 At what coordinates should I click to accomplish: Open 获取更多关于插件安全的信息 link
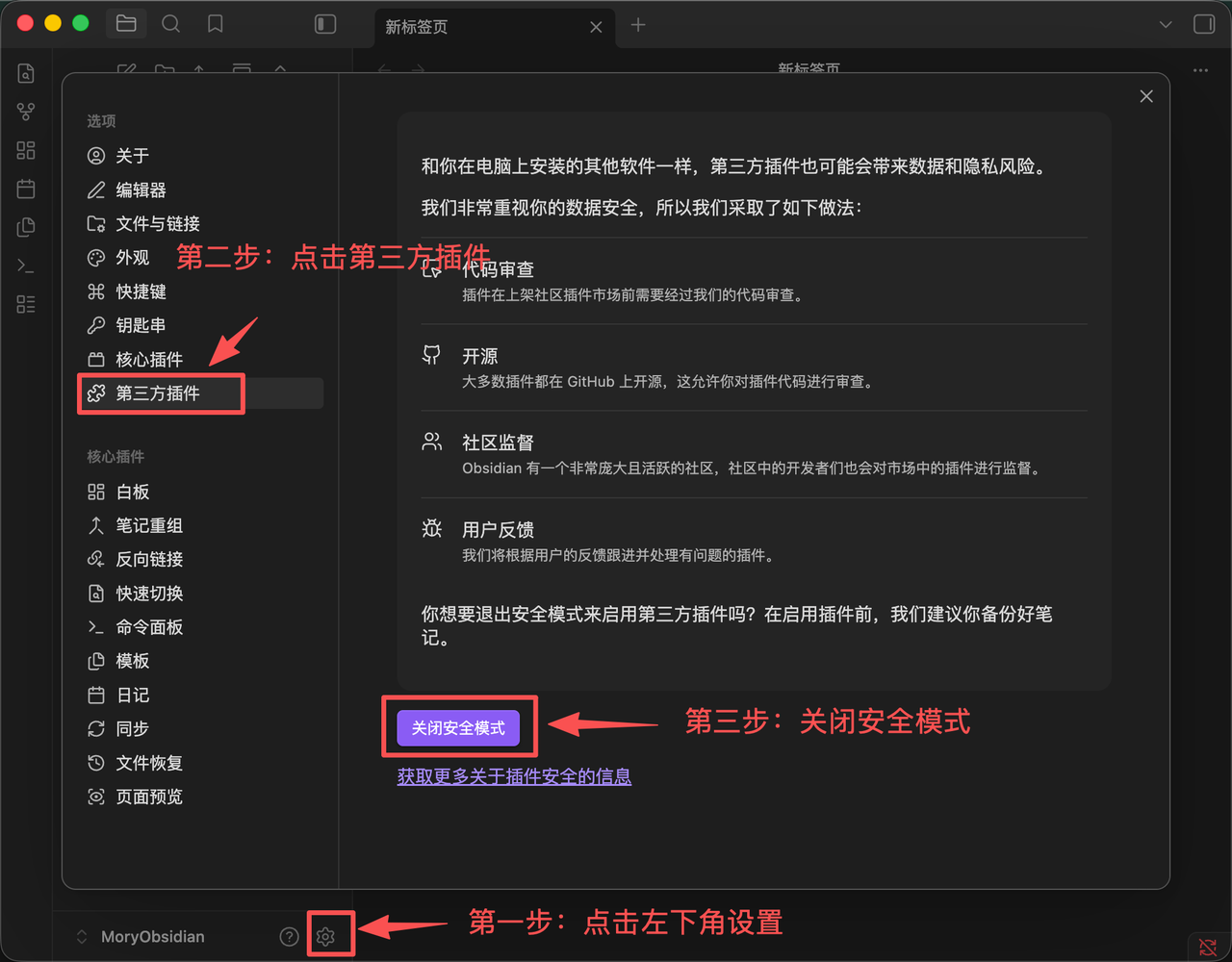pyautogui.click(x=514, y=776)
